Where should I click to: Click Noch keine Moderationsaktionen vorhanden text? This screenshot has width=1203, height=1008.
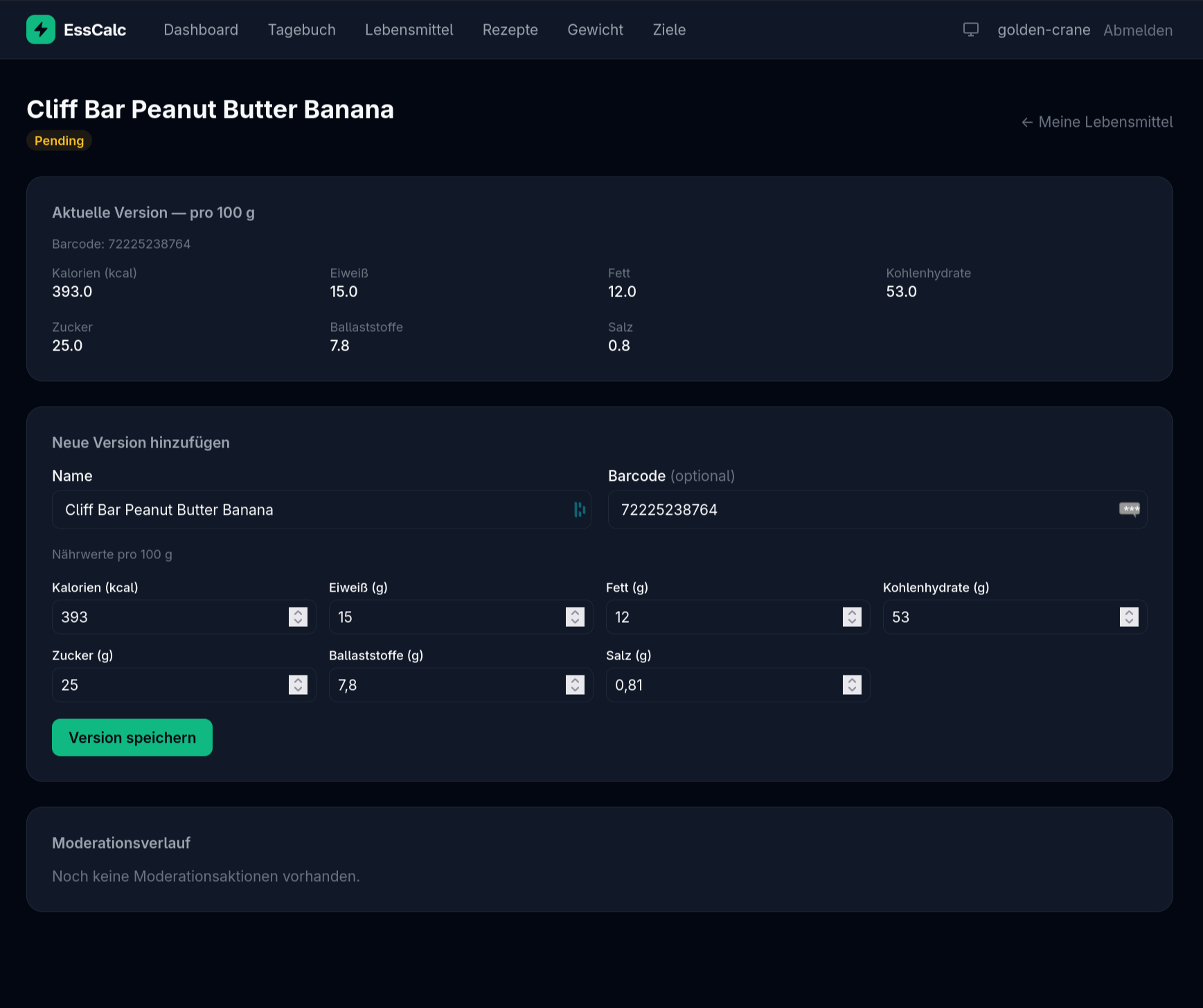pos(206,876)
